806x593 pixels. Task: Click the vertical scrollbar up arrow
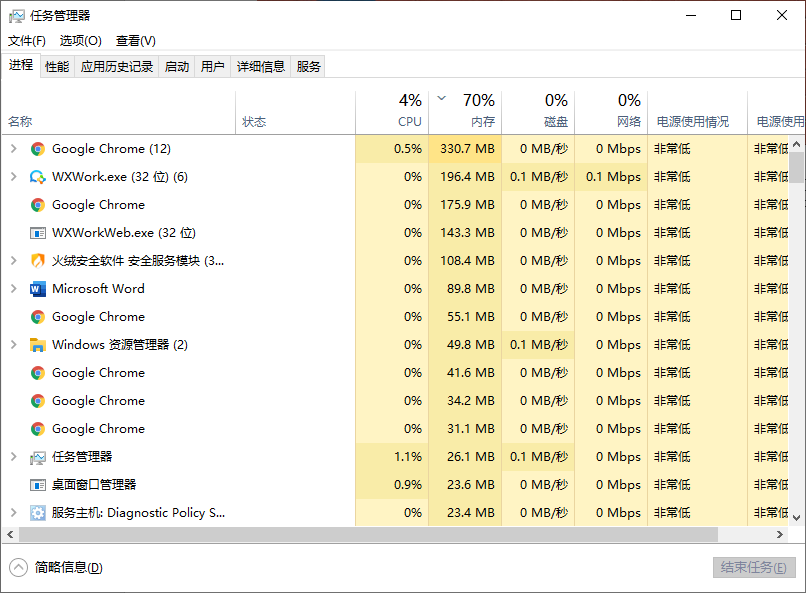(x=797, y=142)
